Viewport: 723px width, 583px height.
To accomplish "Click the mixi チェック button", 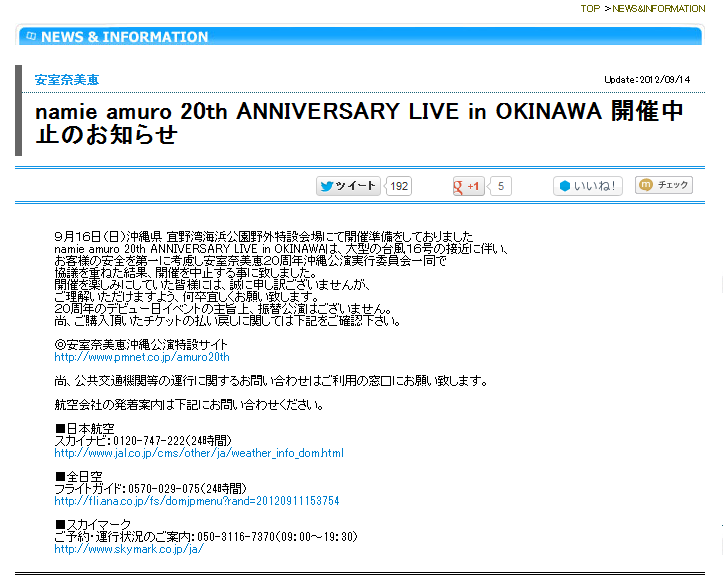I will click(664, 185).
